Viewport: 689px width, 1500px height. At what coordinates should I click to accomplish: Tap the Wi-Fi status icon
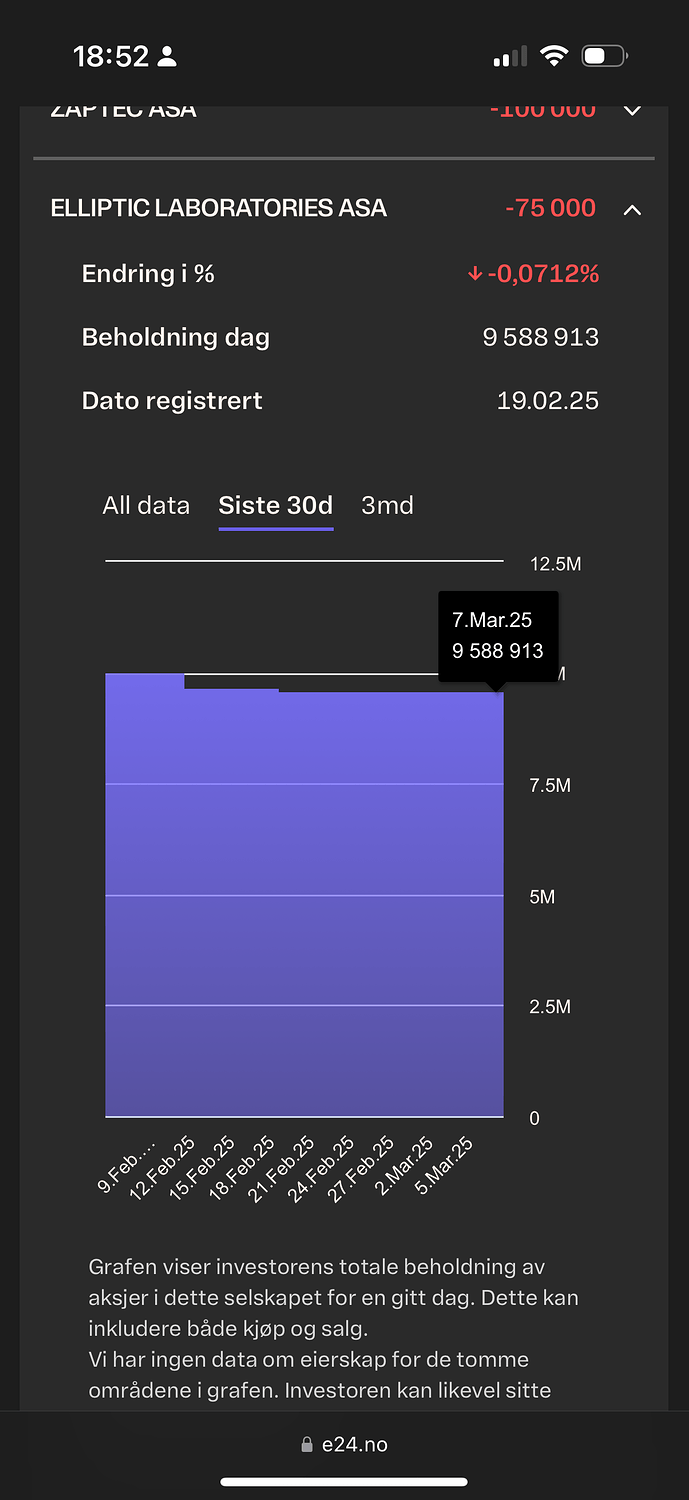pyautogui.click(x=553, y=56)
